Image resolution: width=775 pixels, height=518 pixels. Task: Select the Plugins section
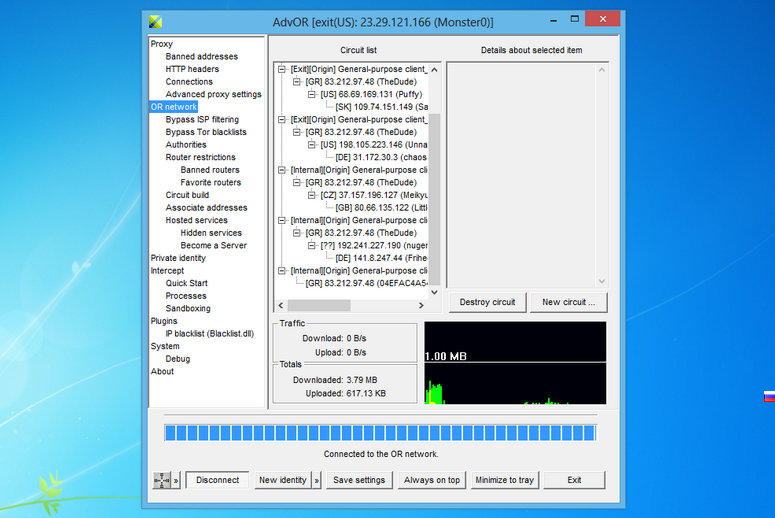[164, 321]
